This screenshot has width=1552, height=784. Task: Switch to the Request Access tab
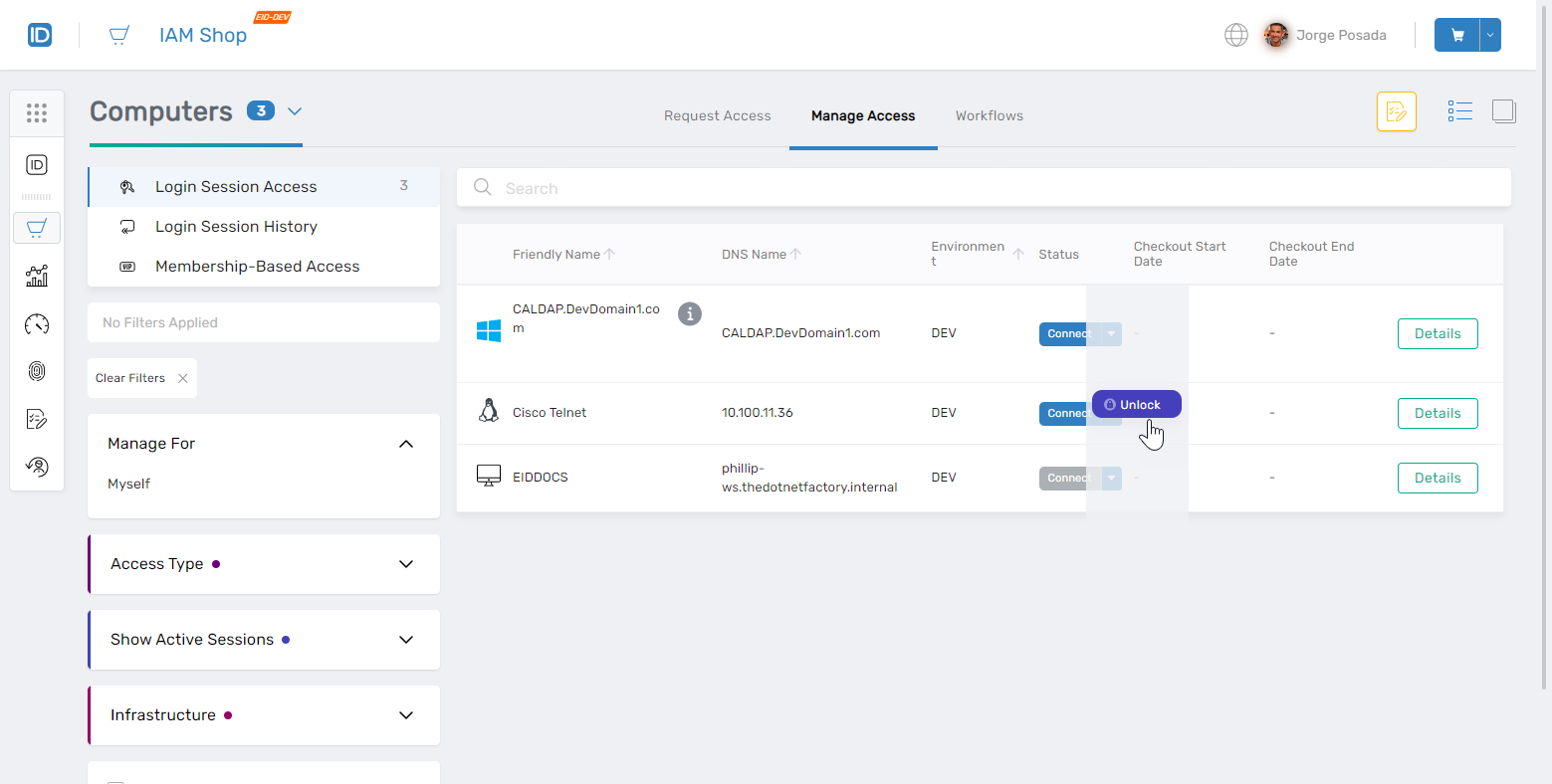(x=717, y=116)
